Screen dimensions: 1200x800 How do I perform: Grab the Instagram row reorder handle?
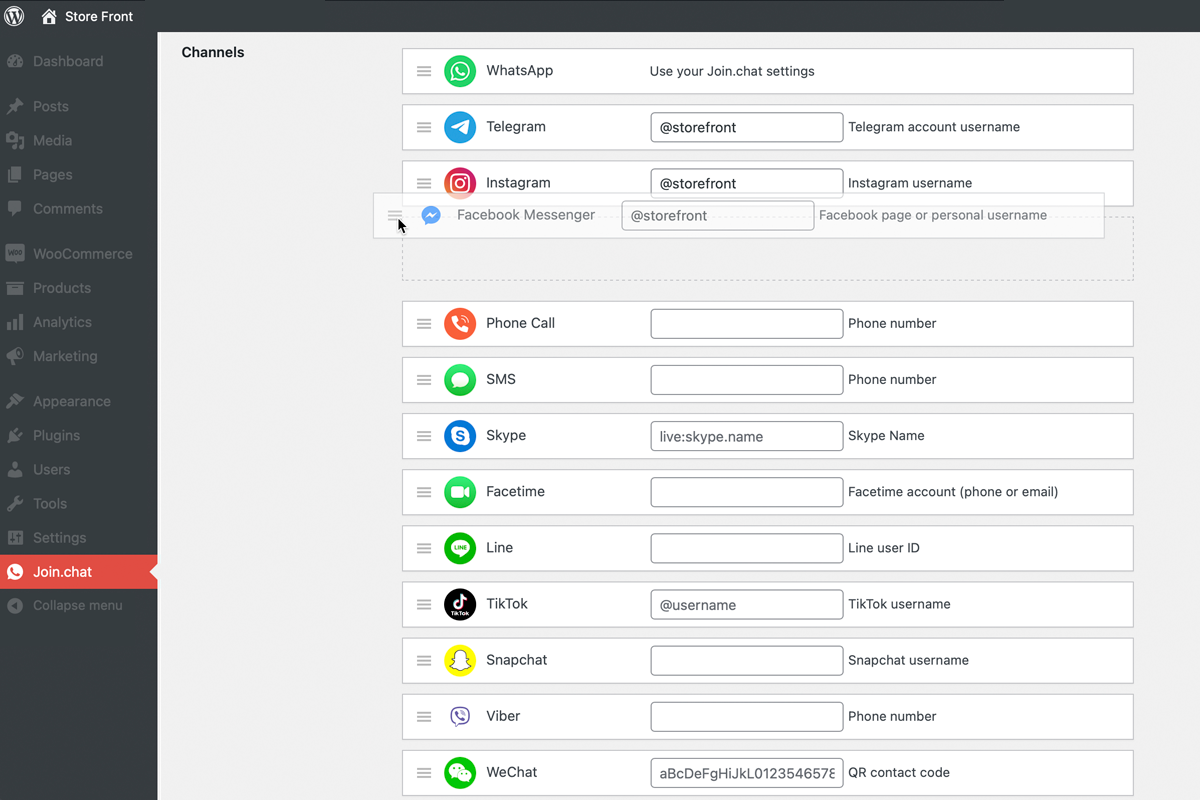click(x=424, y=183)
